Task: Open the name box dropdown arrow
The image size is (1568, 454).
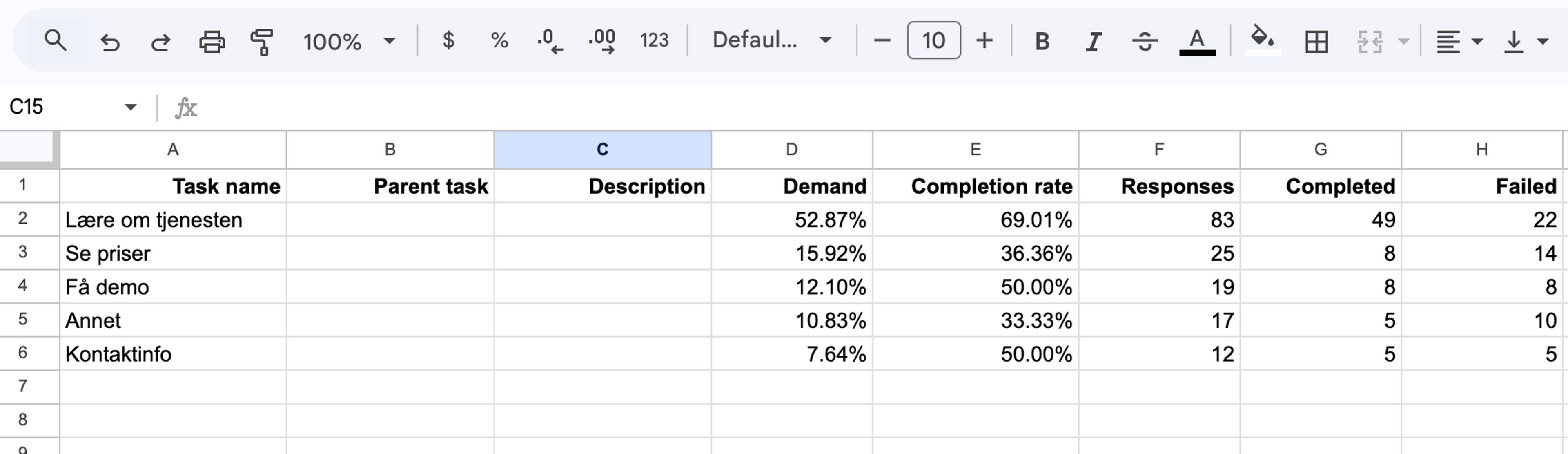Action: (x=130, y=107)
